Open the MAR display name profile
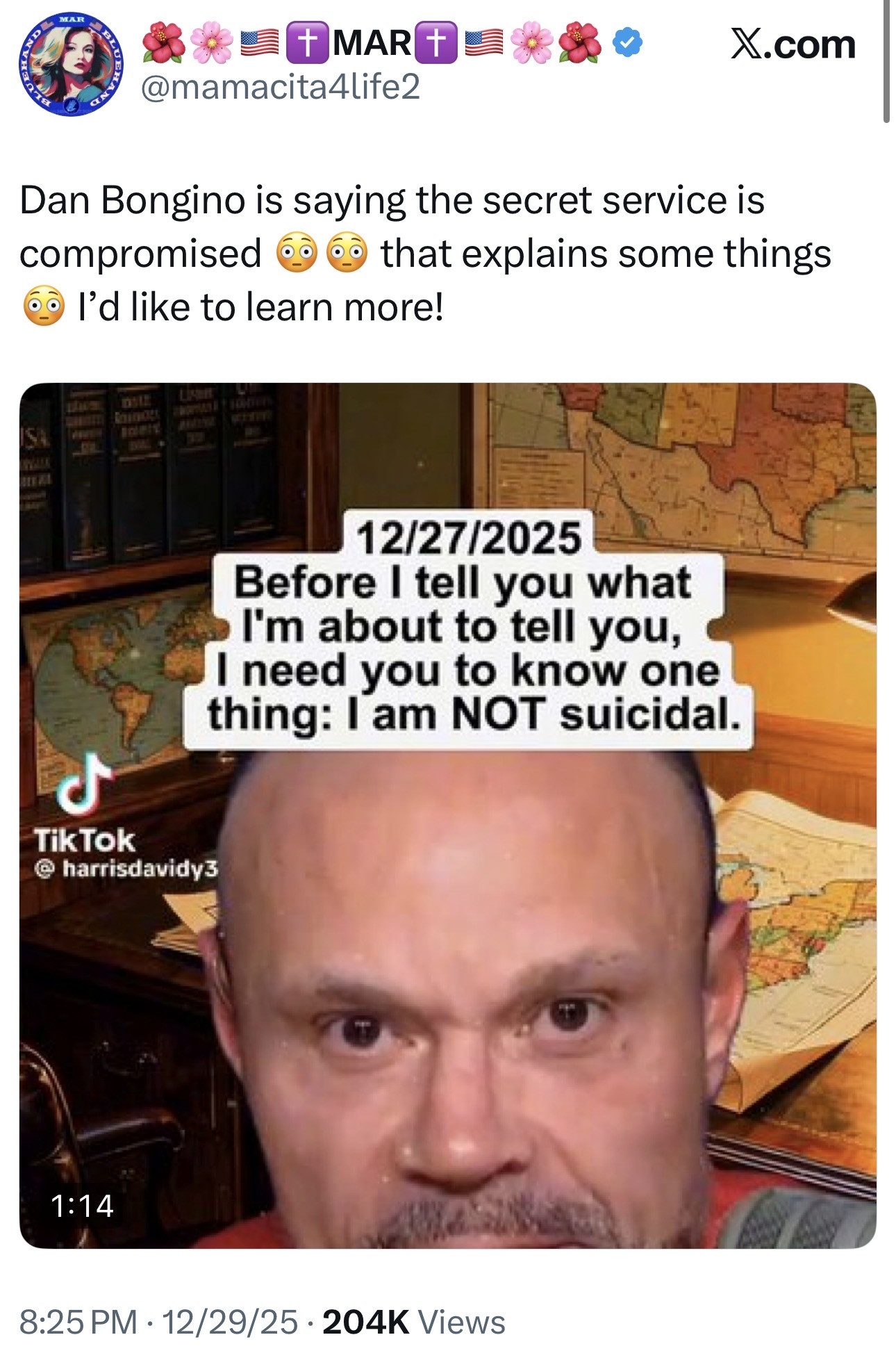 pos(372,43)
